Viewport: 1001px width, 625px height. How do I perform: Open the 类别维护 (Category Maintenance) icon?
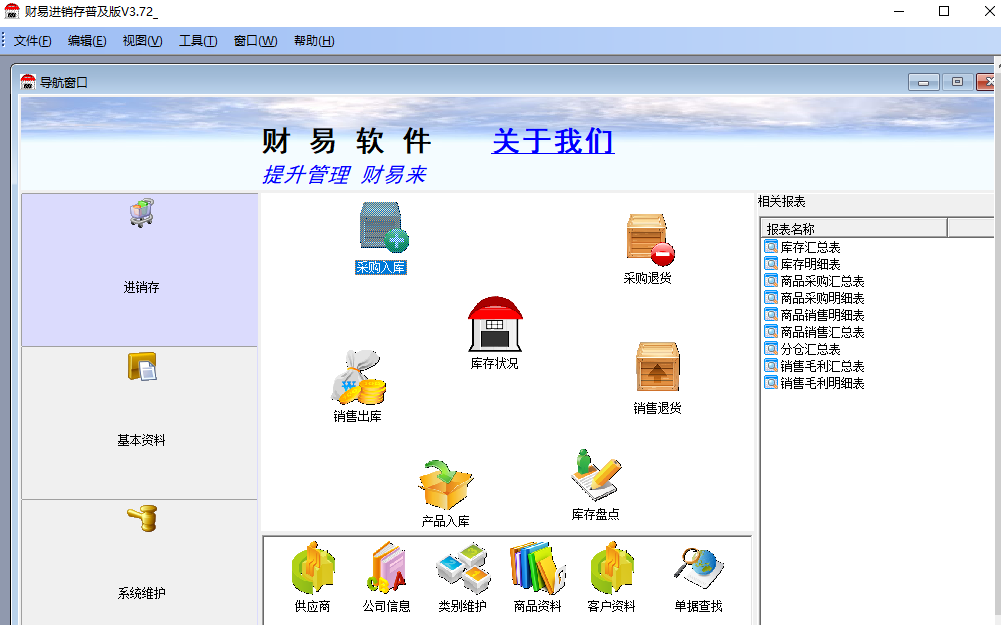coord(461,570)
